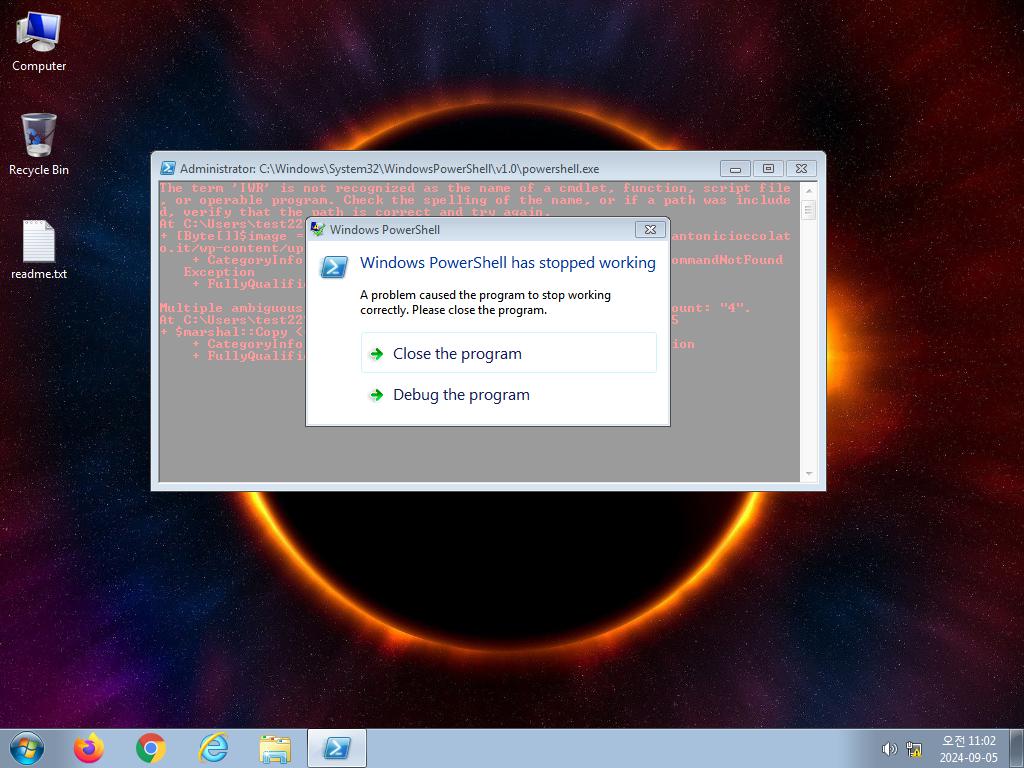Select the Recycle Bin desktop icon
Viewport: 1024px width, 768px height.
(x=39, y=144)
